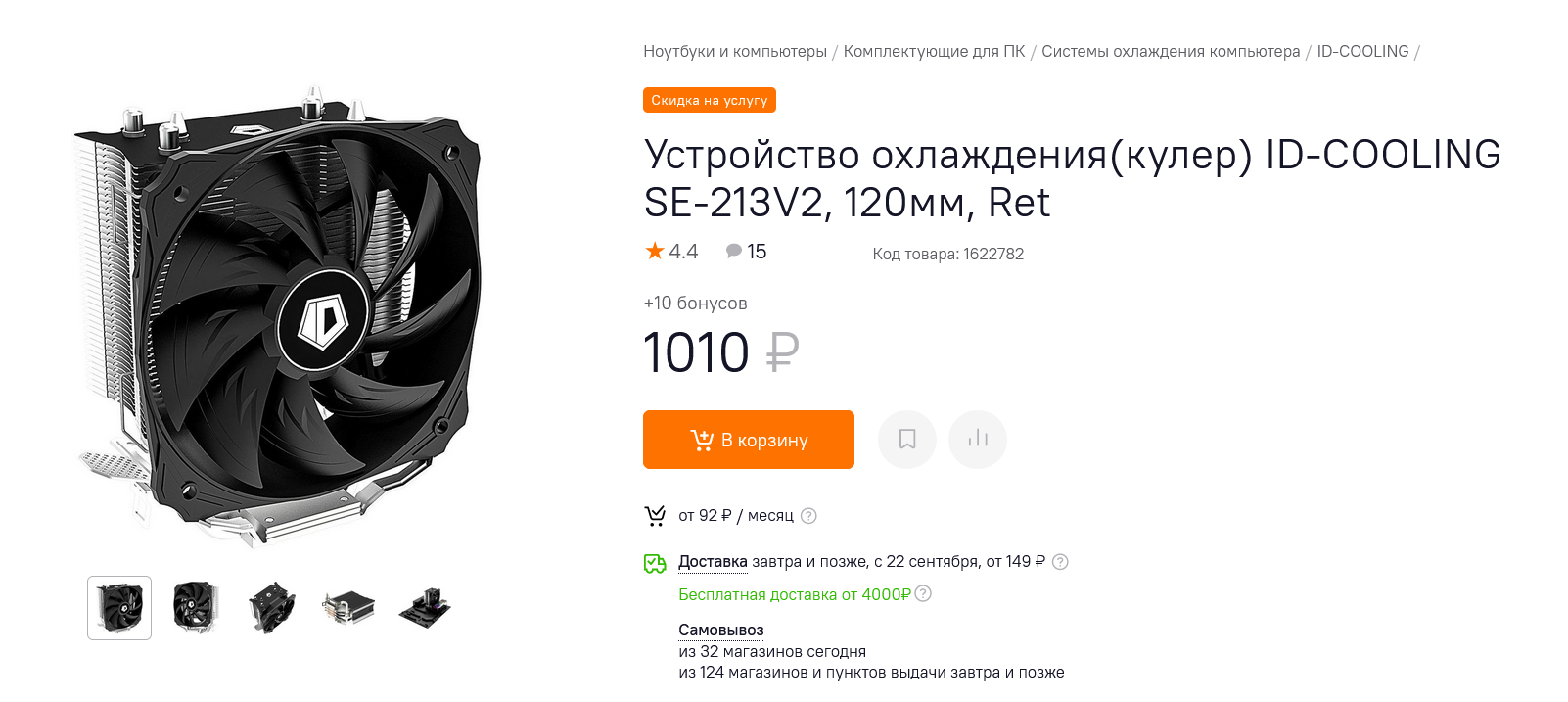
Task: Open the help icon next to free delivery
Action: point(923,594)
